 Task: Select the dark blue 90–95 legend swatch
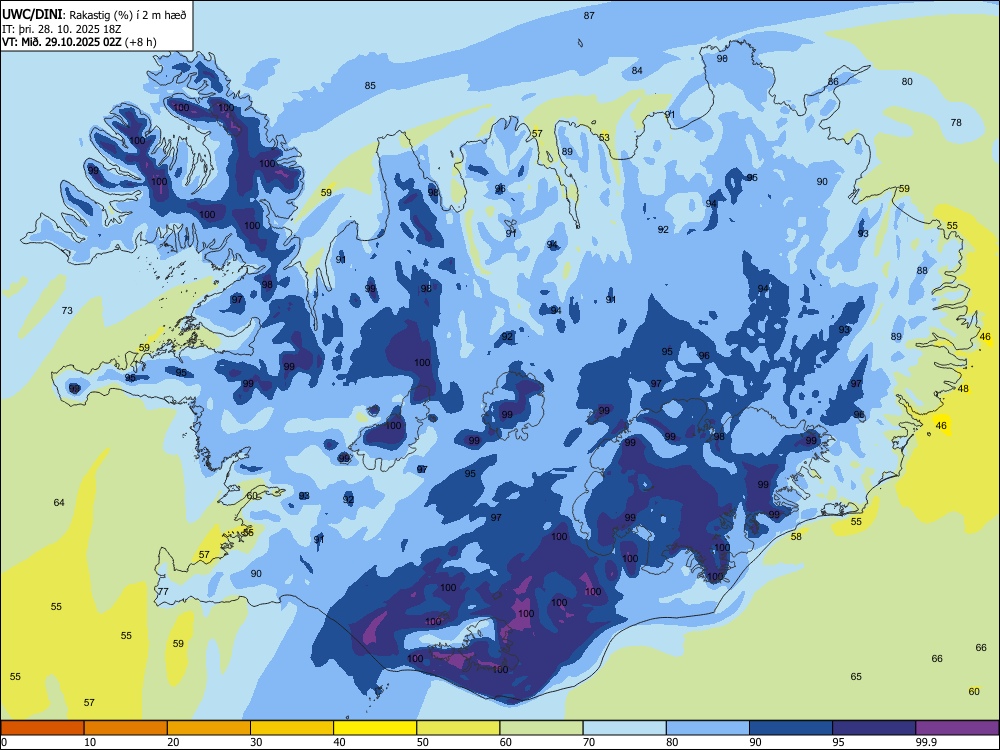[x=791, y=728]
